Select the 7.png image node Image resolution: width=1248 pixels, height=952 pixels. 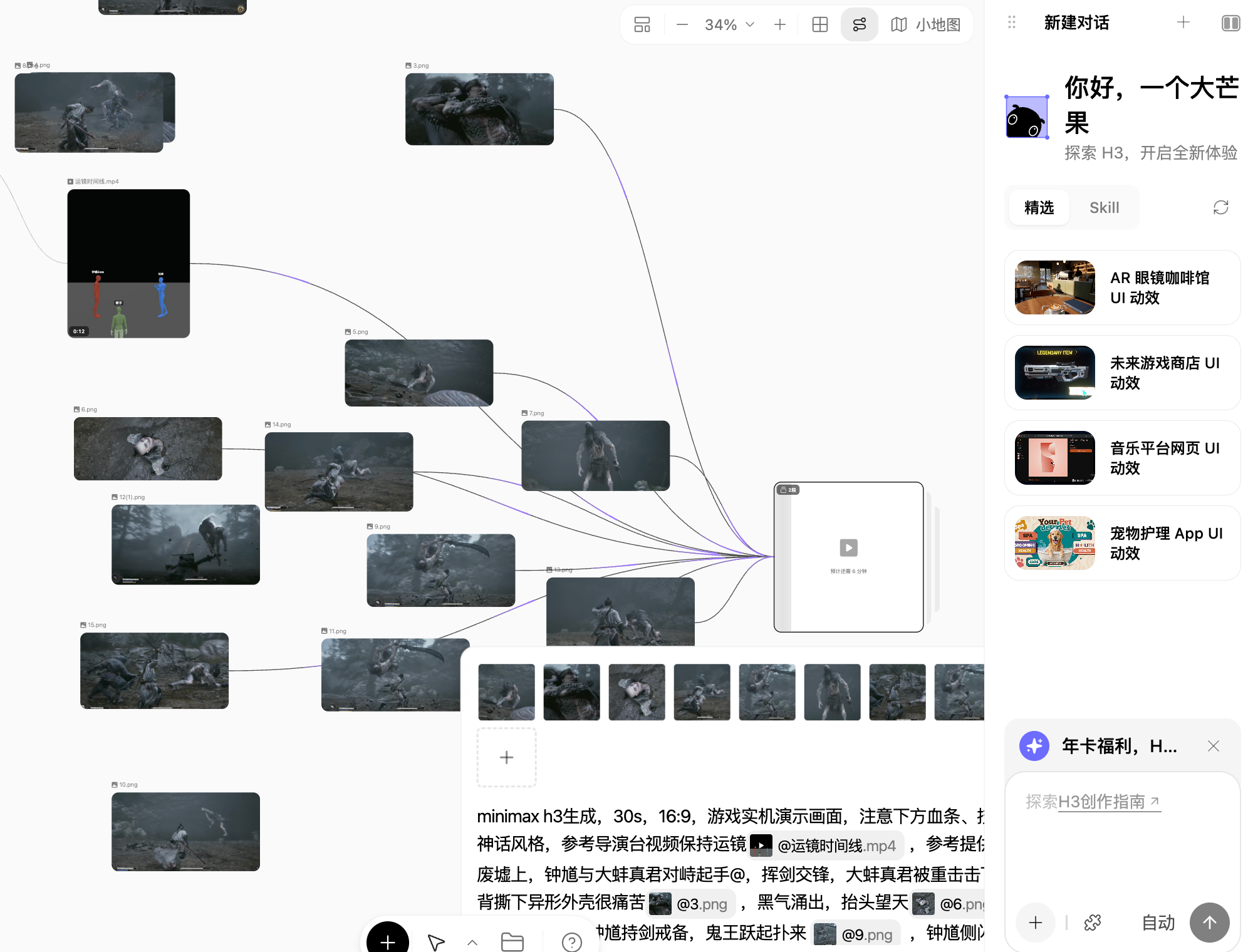[x=595, y=455]
